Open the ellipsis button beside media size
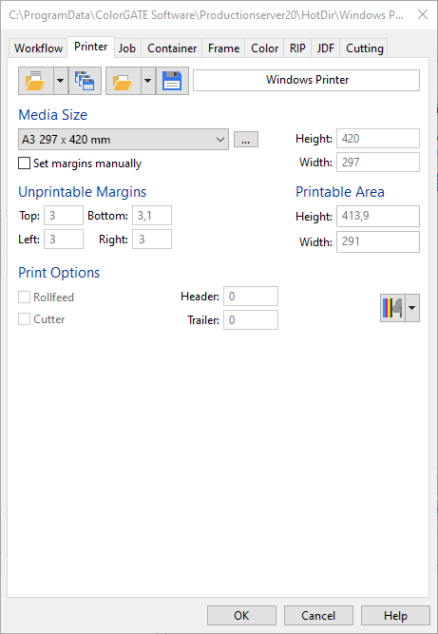438x634 pixels. click(246, 139)
